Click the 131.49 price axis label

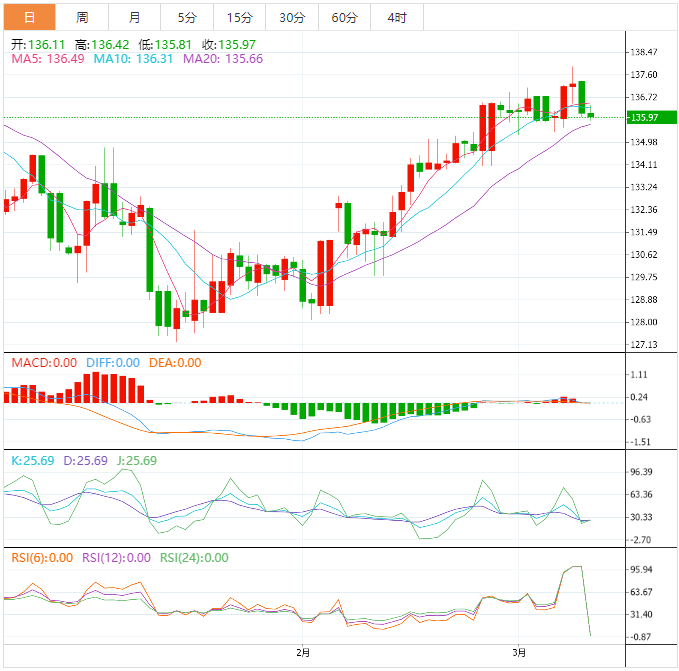pos(643,232)
